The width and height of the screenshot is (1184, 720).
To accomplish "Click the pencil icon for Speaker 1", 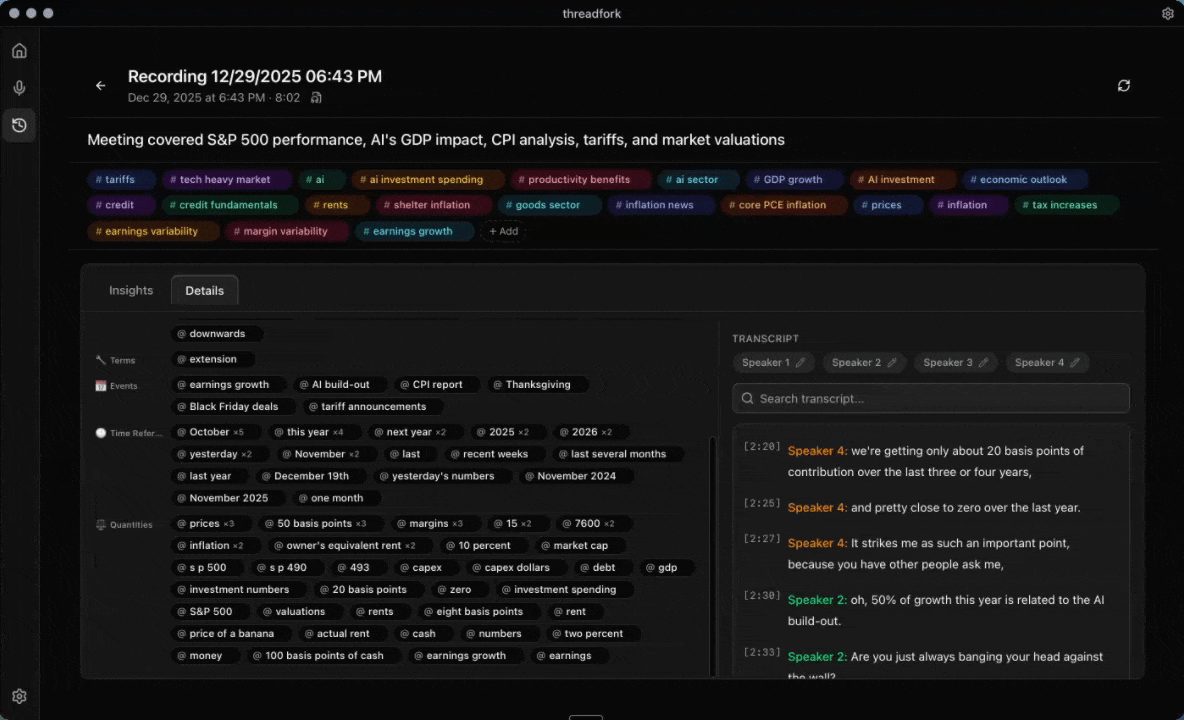I will [x=801, y=363].
